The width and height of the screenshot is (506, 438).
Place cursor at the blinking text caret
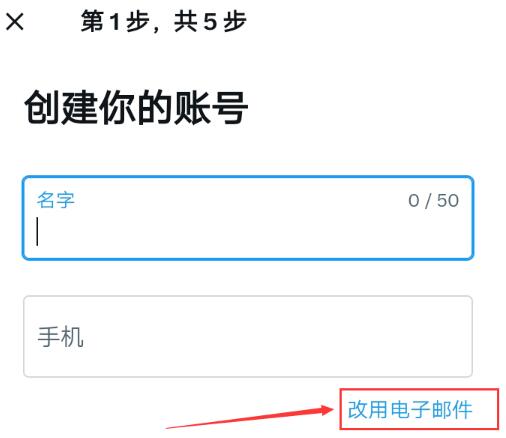pyautogui.click(x=37, y=232)
